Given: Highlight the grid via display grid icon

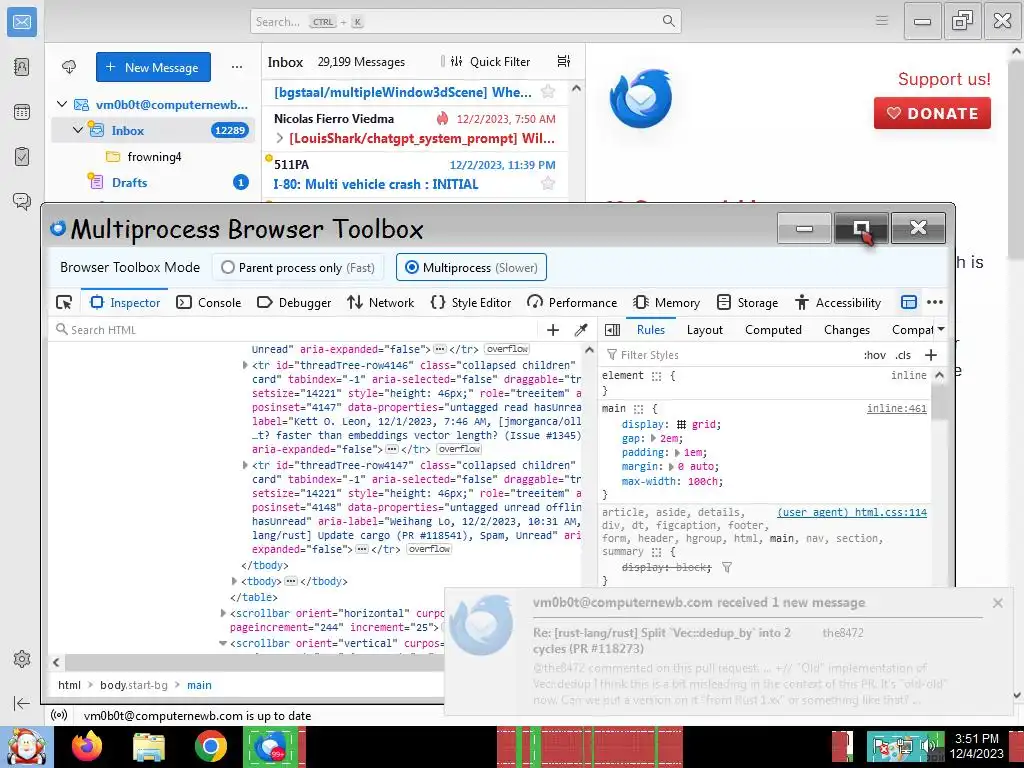Looking at the screenshot, I should pos(681,424).
